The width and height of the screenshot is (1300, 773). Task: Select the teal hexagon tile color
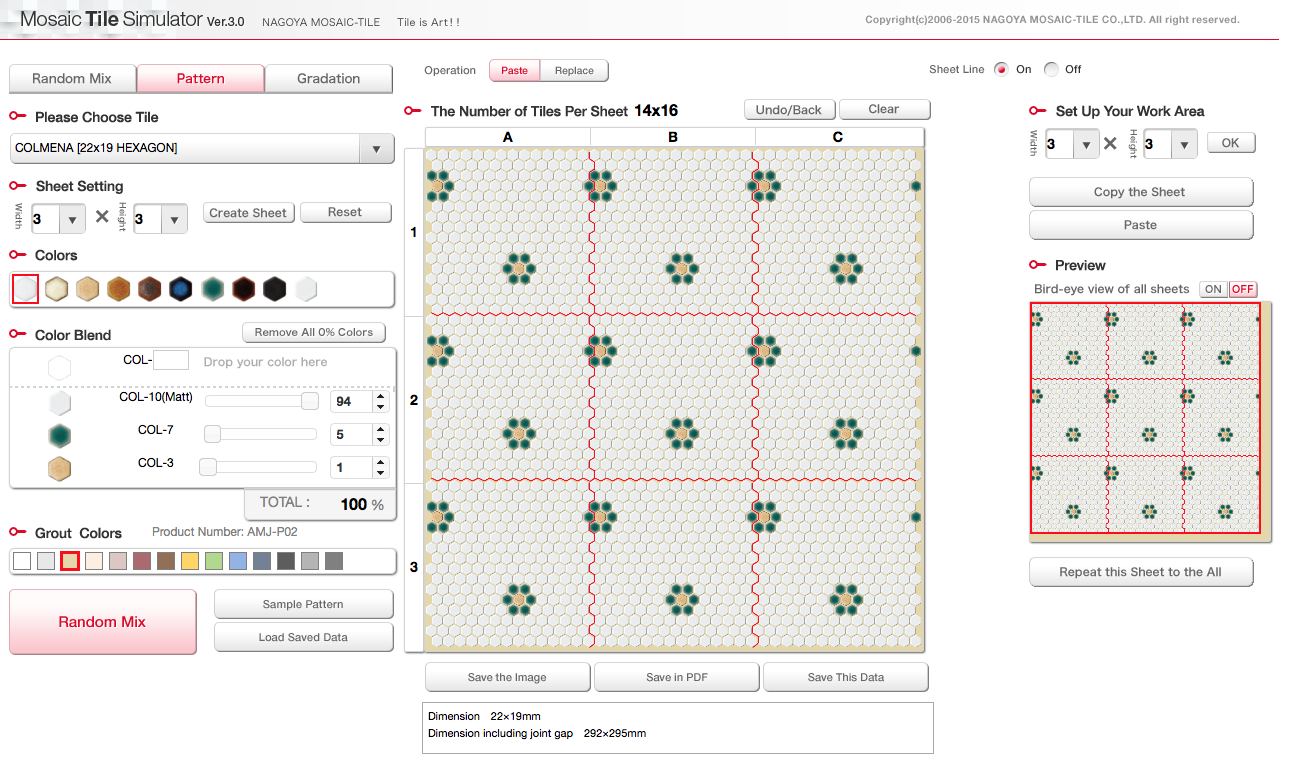[x=212, y=288]
